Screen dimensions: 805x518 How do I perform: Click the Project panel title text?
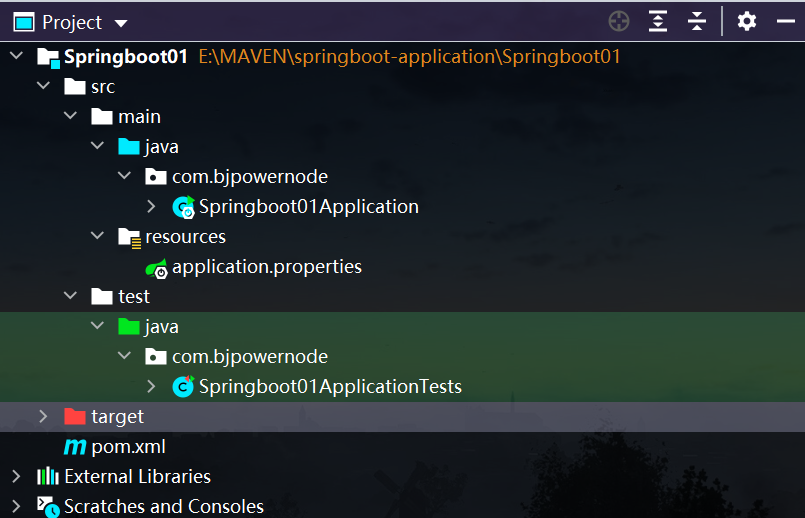pos(72,23)
